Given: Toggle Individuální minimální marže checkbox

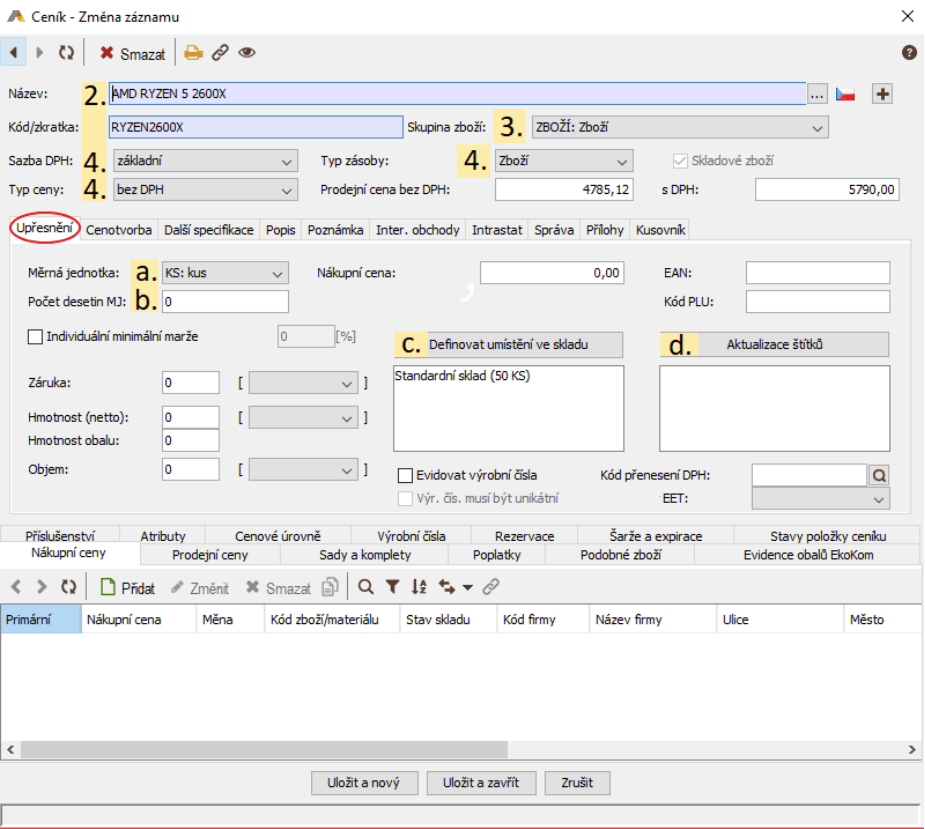Looking at the screenshot, I should click(x=35, y=337).
